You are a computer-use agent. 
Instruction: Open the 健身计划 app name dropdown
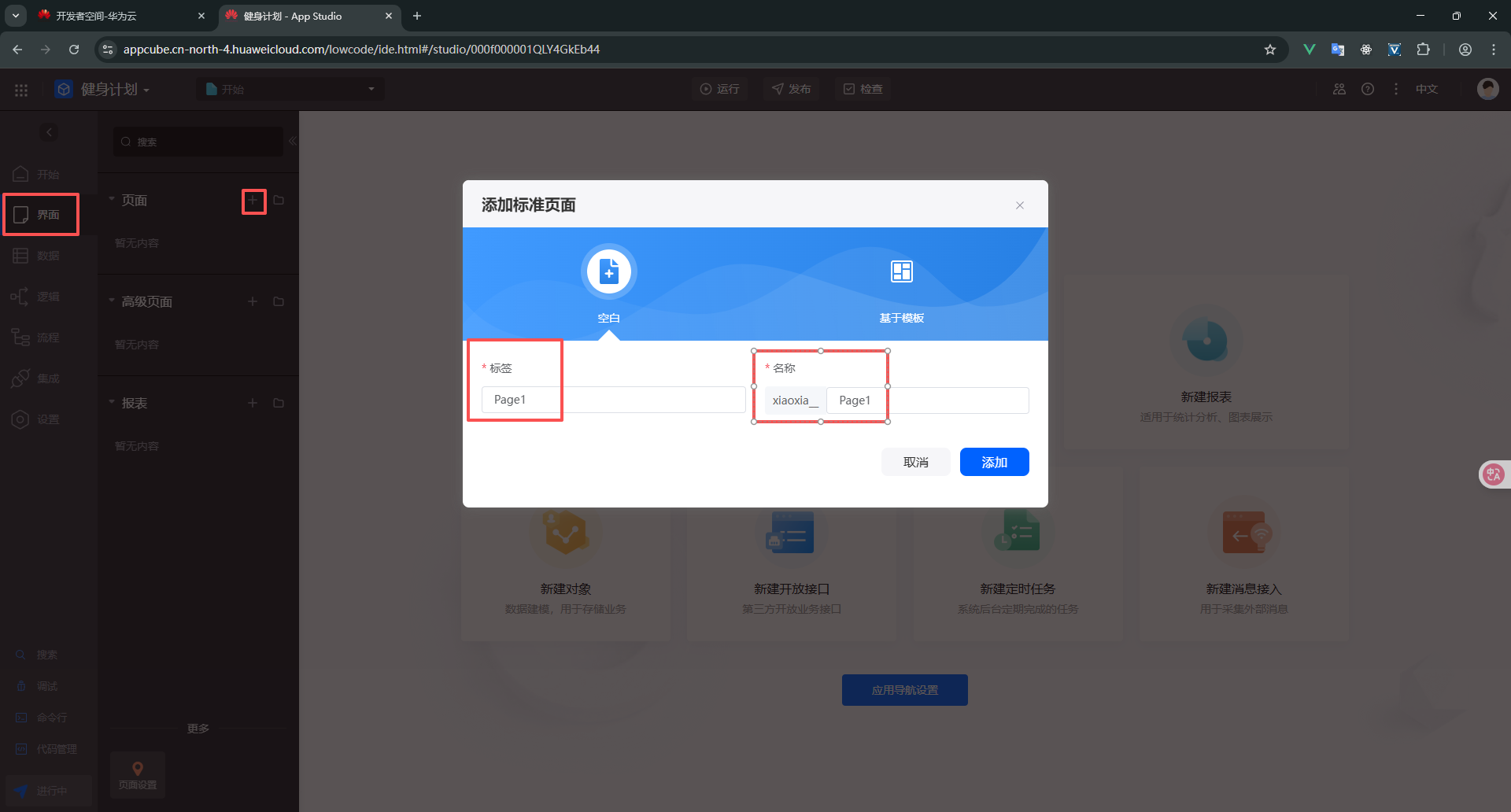click(x=114, y=90)
